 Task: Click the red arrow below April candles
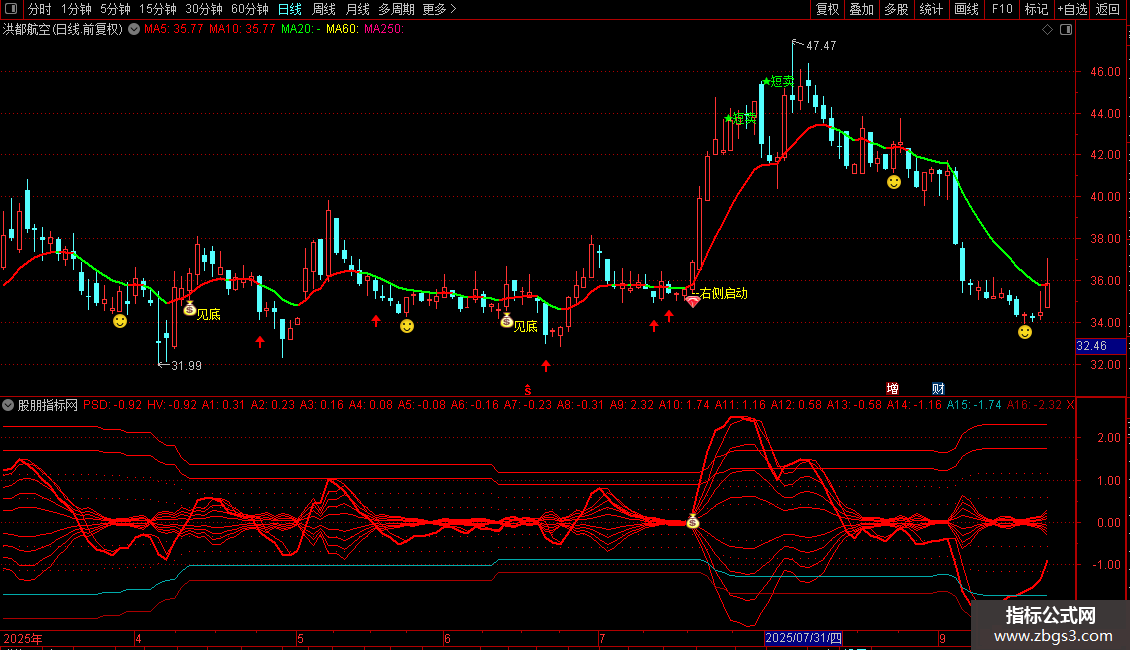click(x=259, y=342)
